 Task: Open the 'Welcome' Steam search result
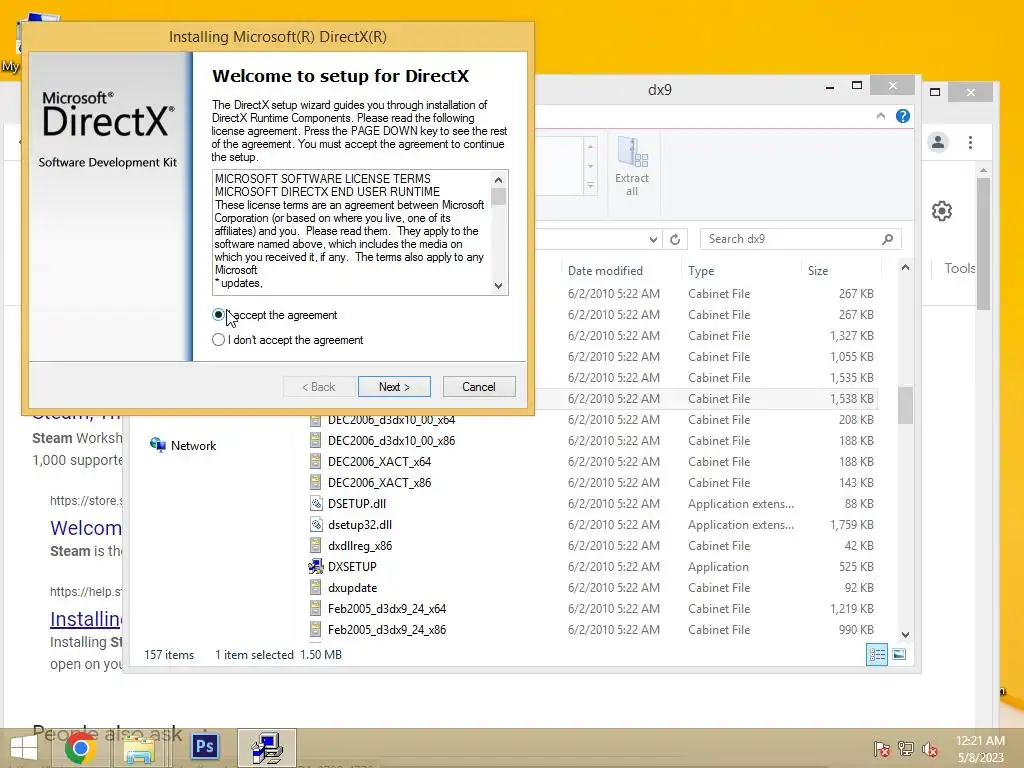click(x=86, y=528)
